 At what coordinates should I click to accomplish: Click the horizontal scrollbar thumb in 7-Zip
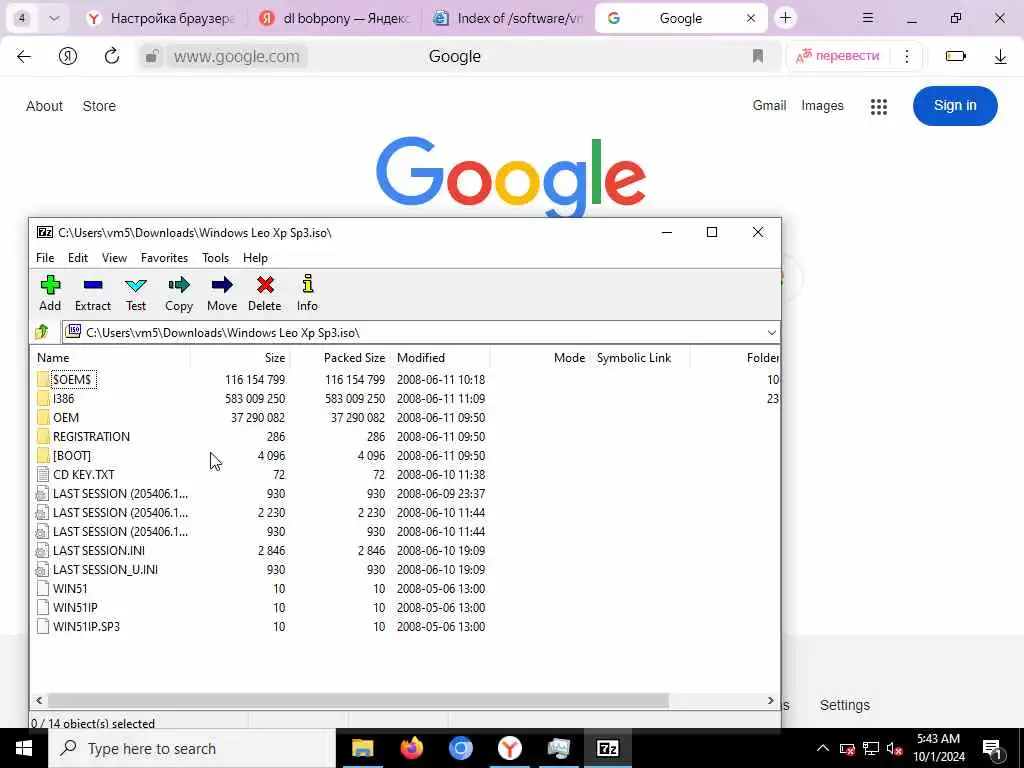(358, 701)
